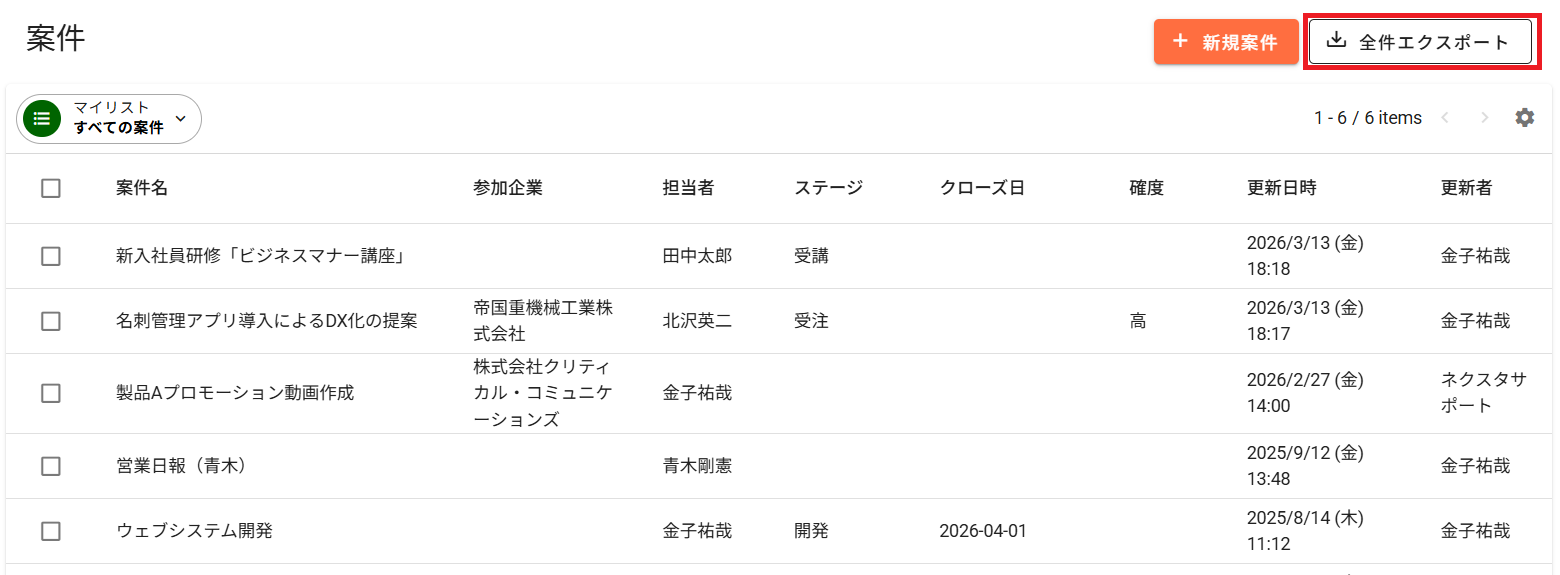This screenshot has height=575, width=1560.
Task: Expand list selector chevron arrow
Action: click(x=181, y=119)
